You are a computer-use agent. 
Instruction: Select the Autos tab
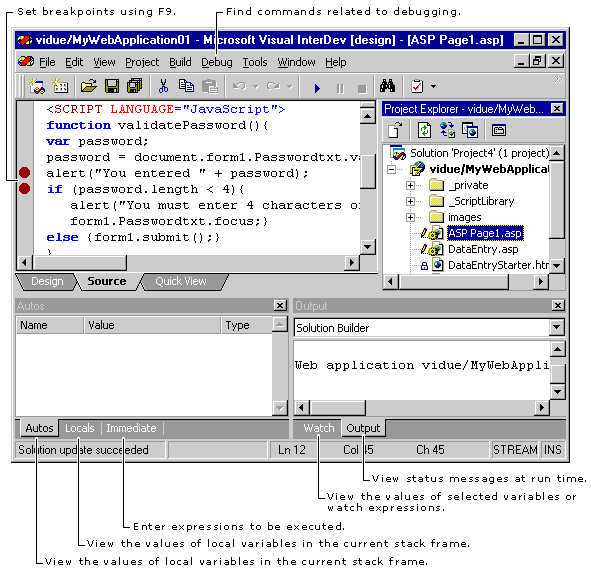pos(39,428)
